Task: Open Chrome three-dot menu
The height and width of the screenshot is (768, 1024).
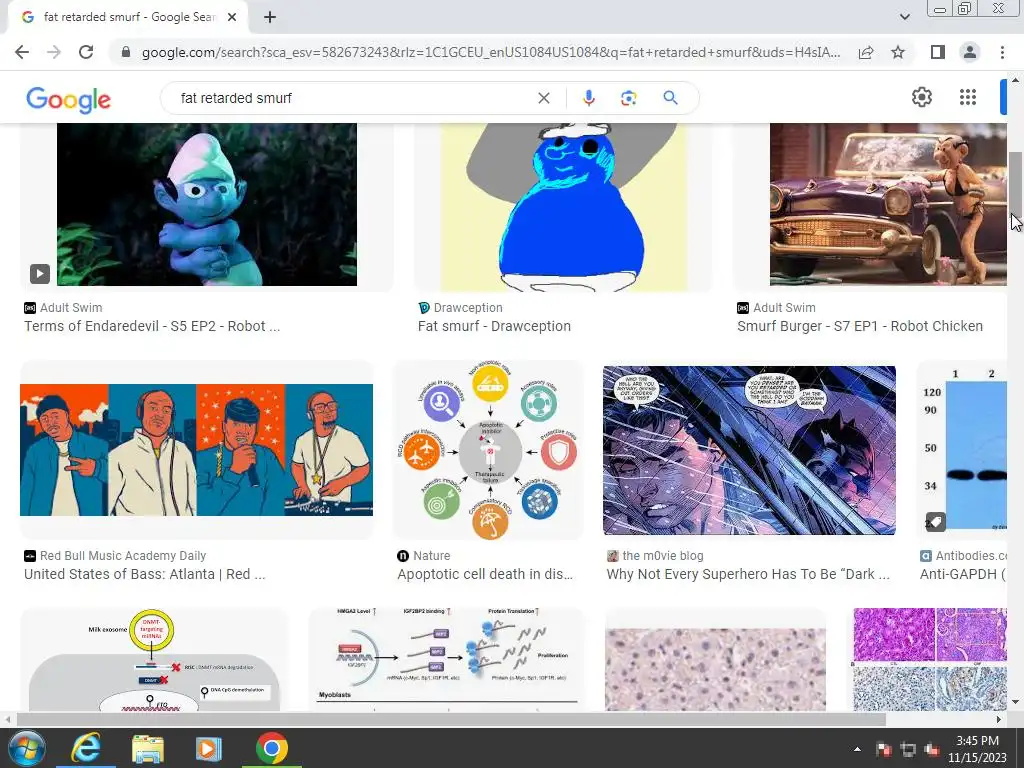Action: 1002,52
